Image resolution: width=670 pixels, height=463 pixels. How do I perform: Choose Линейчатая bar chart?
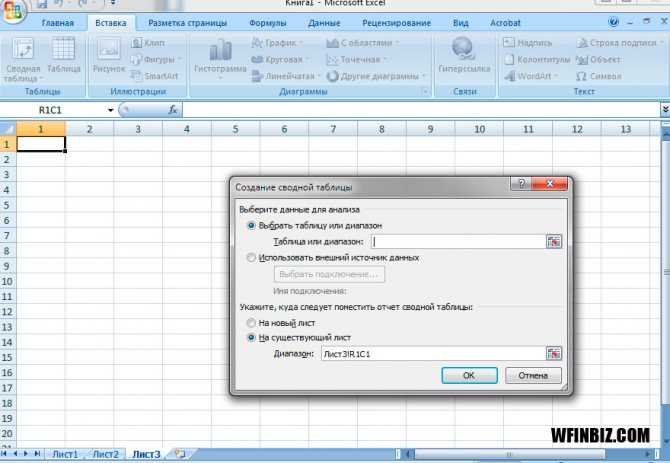click(285, 76)
